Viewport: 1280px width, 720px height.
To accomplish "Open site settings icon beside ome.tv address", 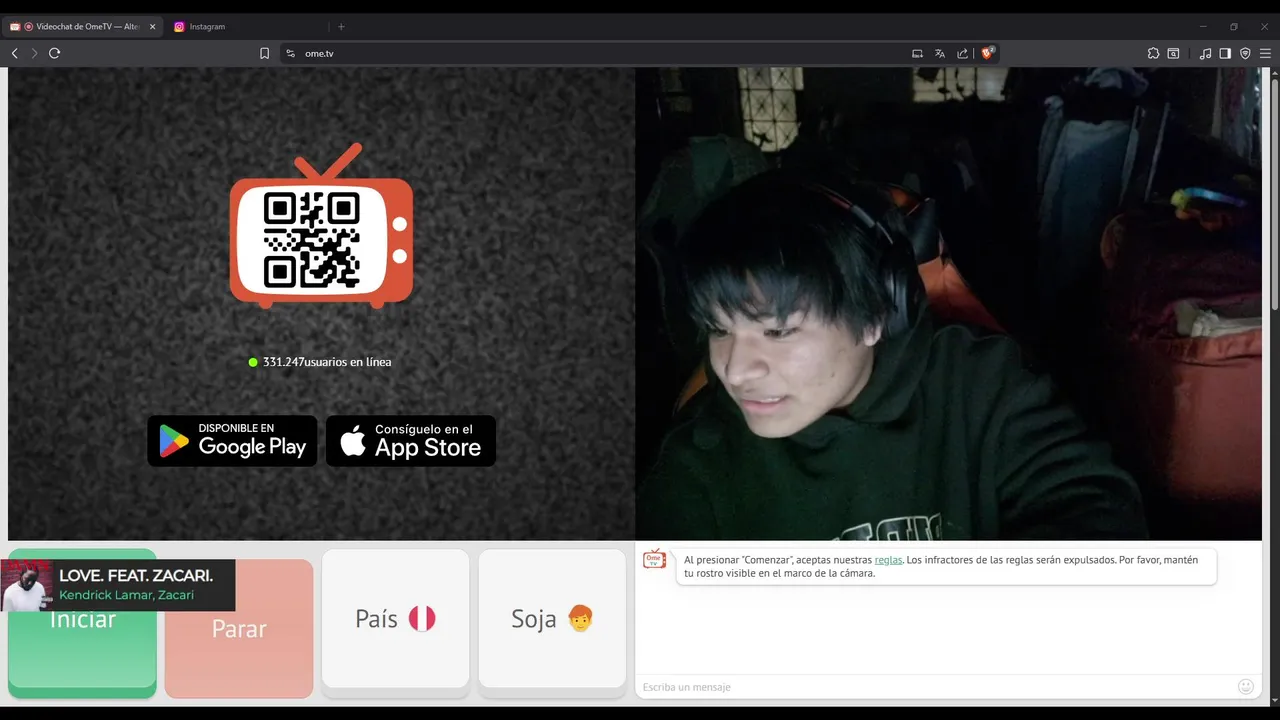I will 290,53.
